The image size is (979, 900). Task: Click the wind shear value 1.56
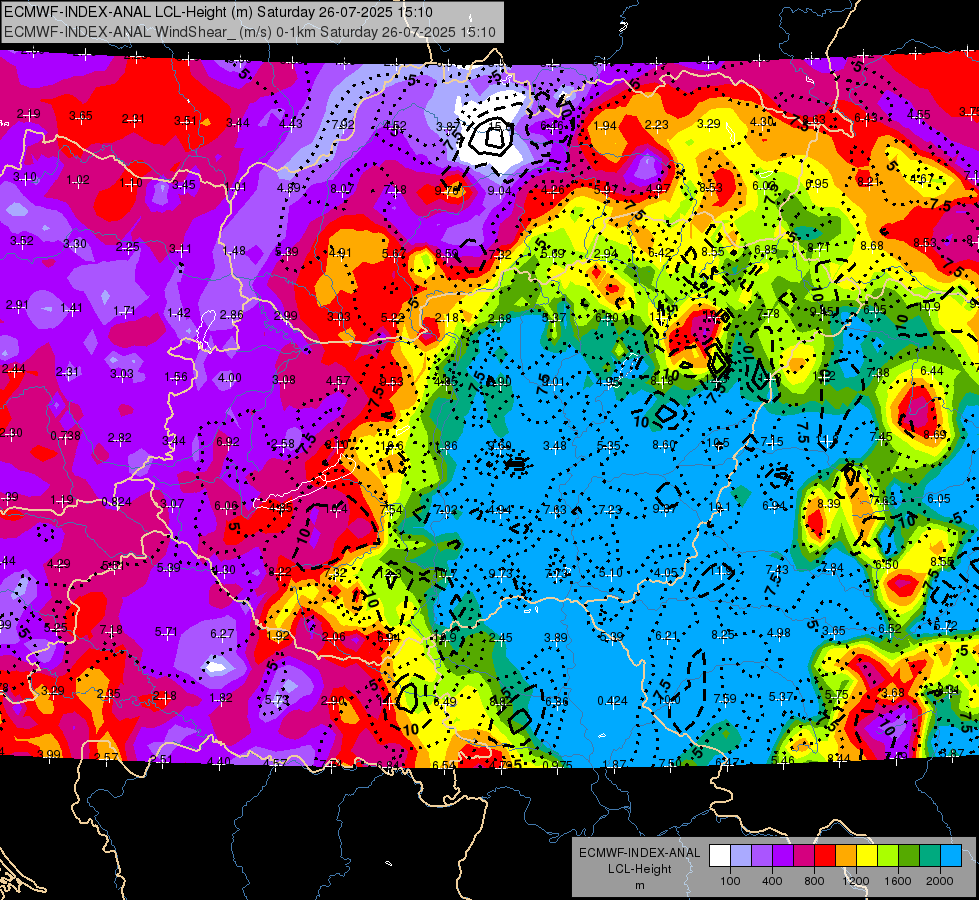point(176,377)
